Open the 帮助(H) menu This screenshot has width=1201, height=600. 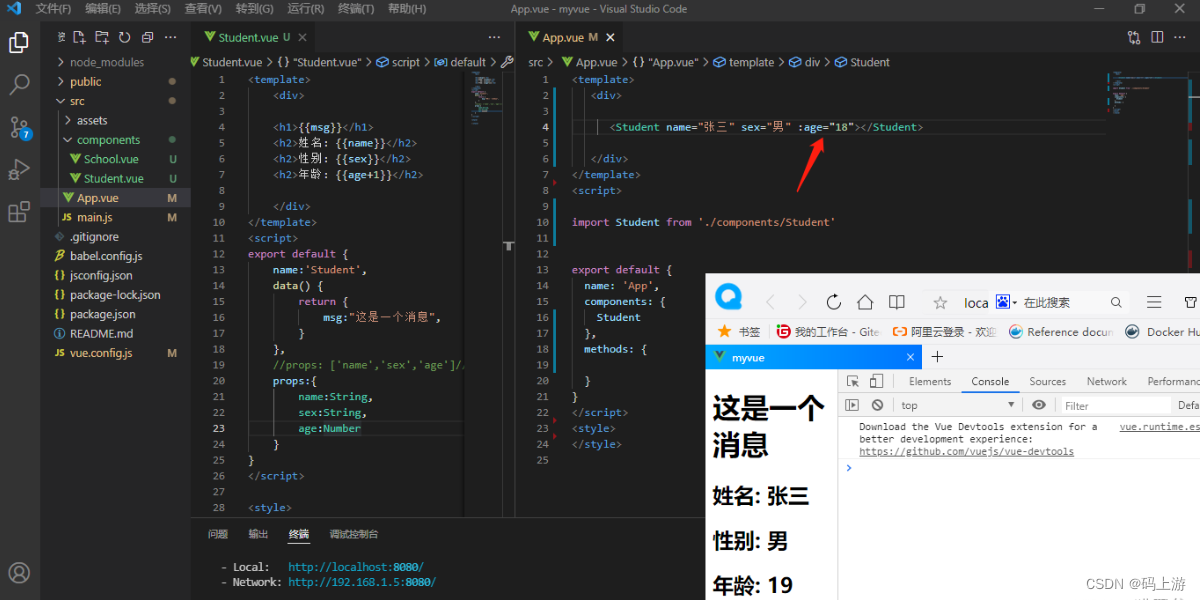pyautogui.click(x=406, y=9)
